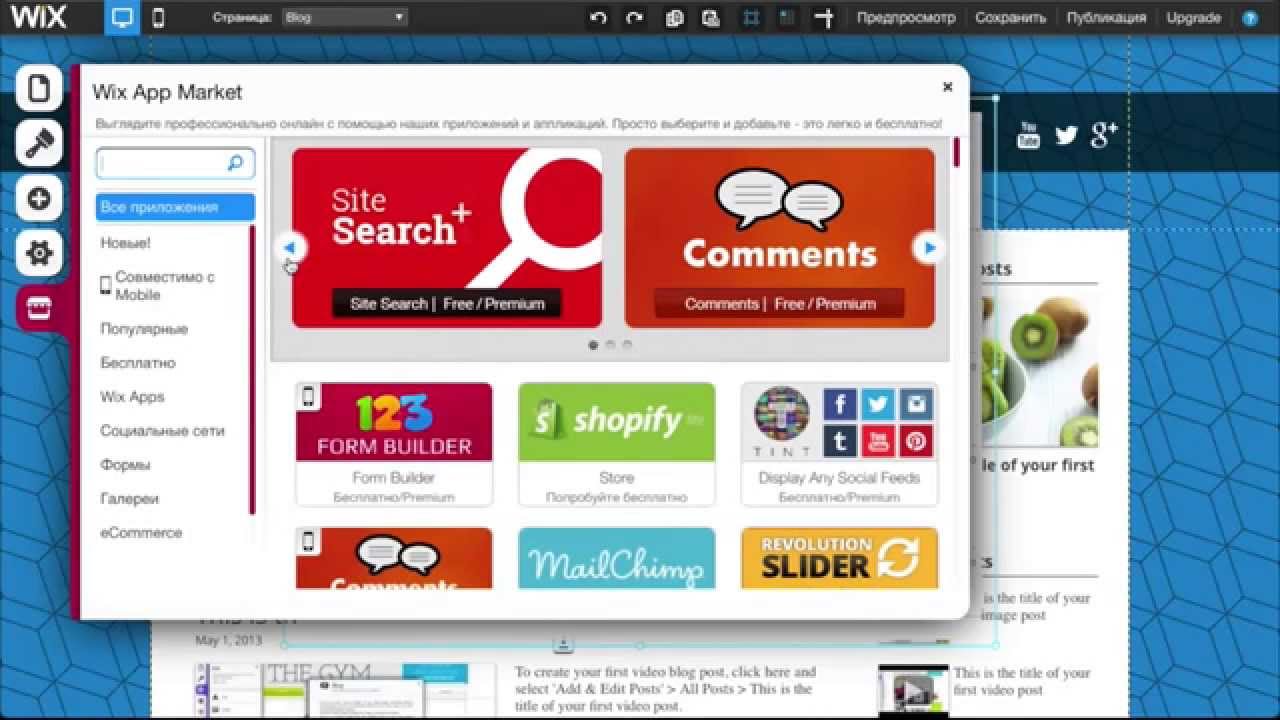This screenshot has width=1280, height=720.
Task: Open the help question mark icon
Action: pos(1250,18)
